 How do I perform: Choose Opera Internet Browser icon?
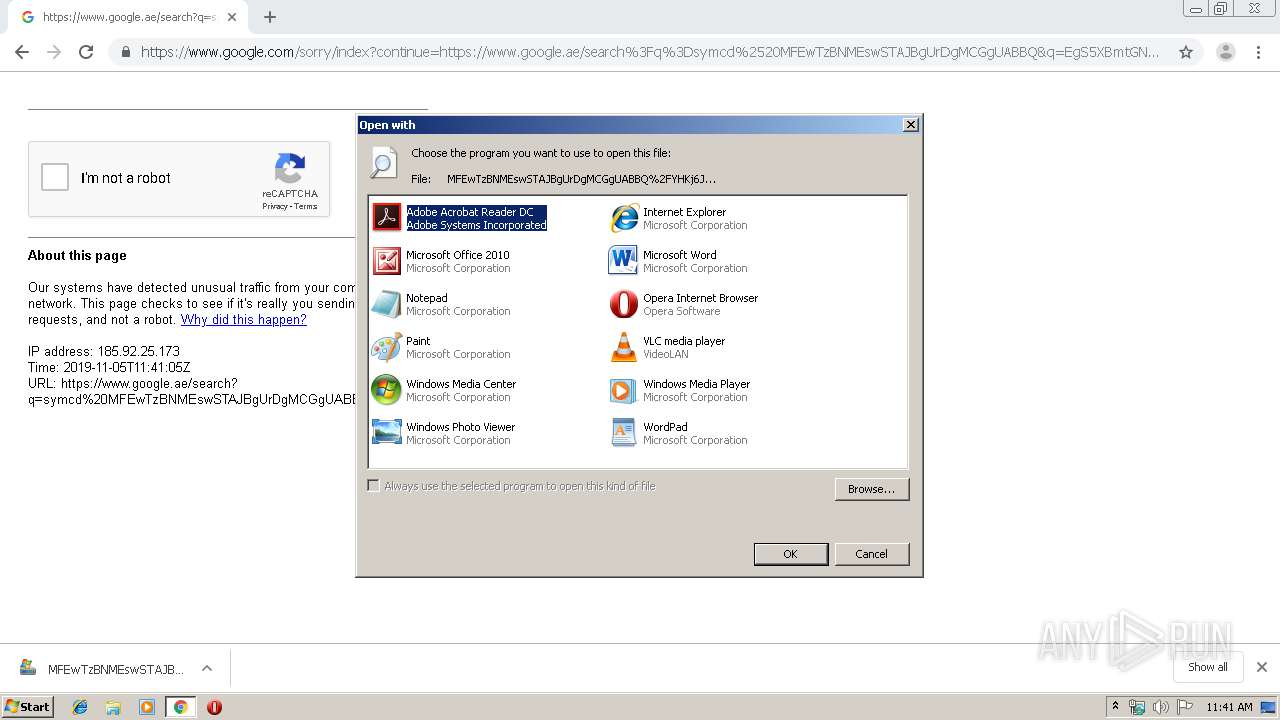coord(623,303)
